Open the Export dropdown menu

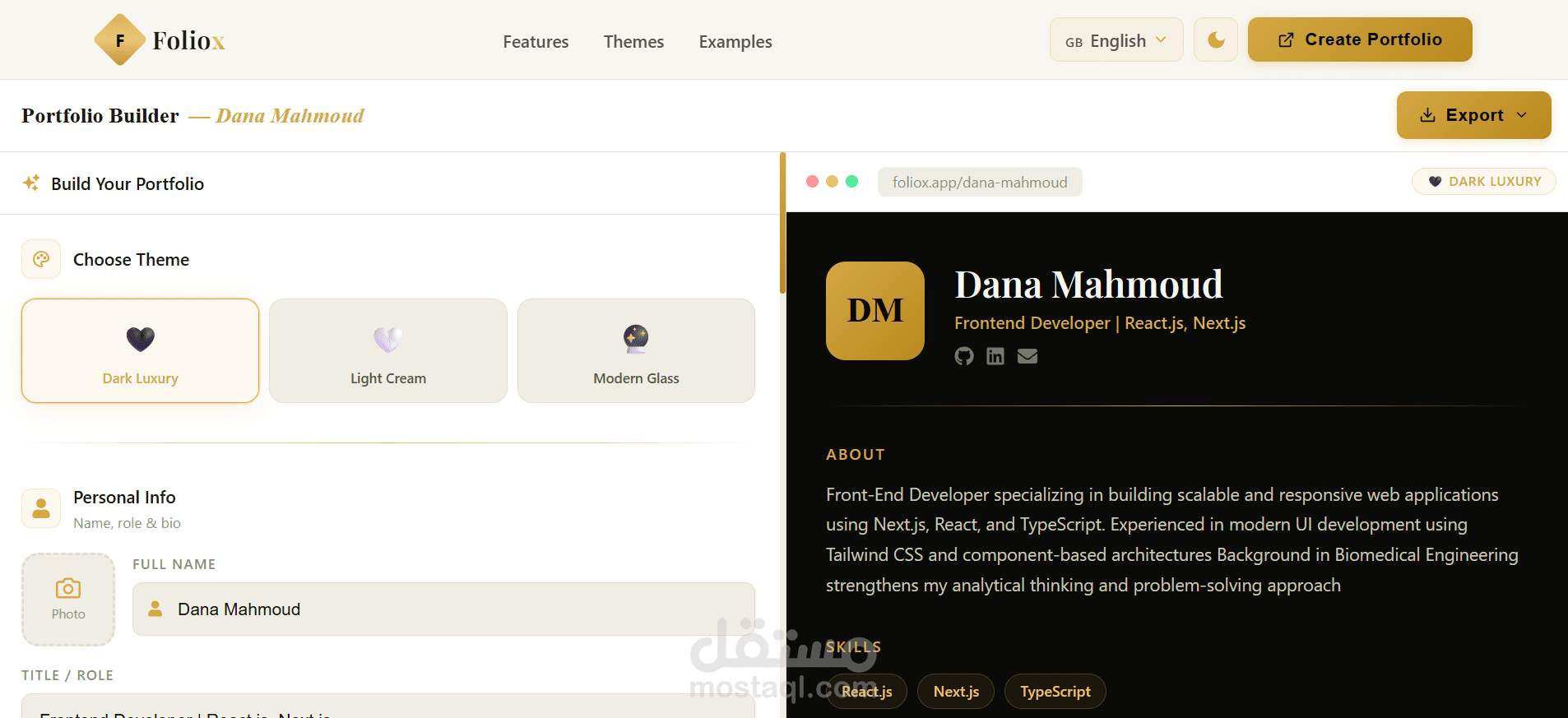pos(1474,115)
